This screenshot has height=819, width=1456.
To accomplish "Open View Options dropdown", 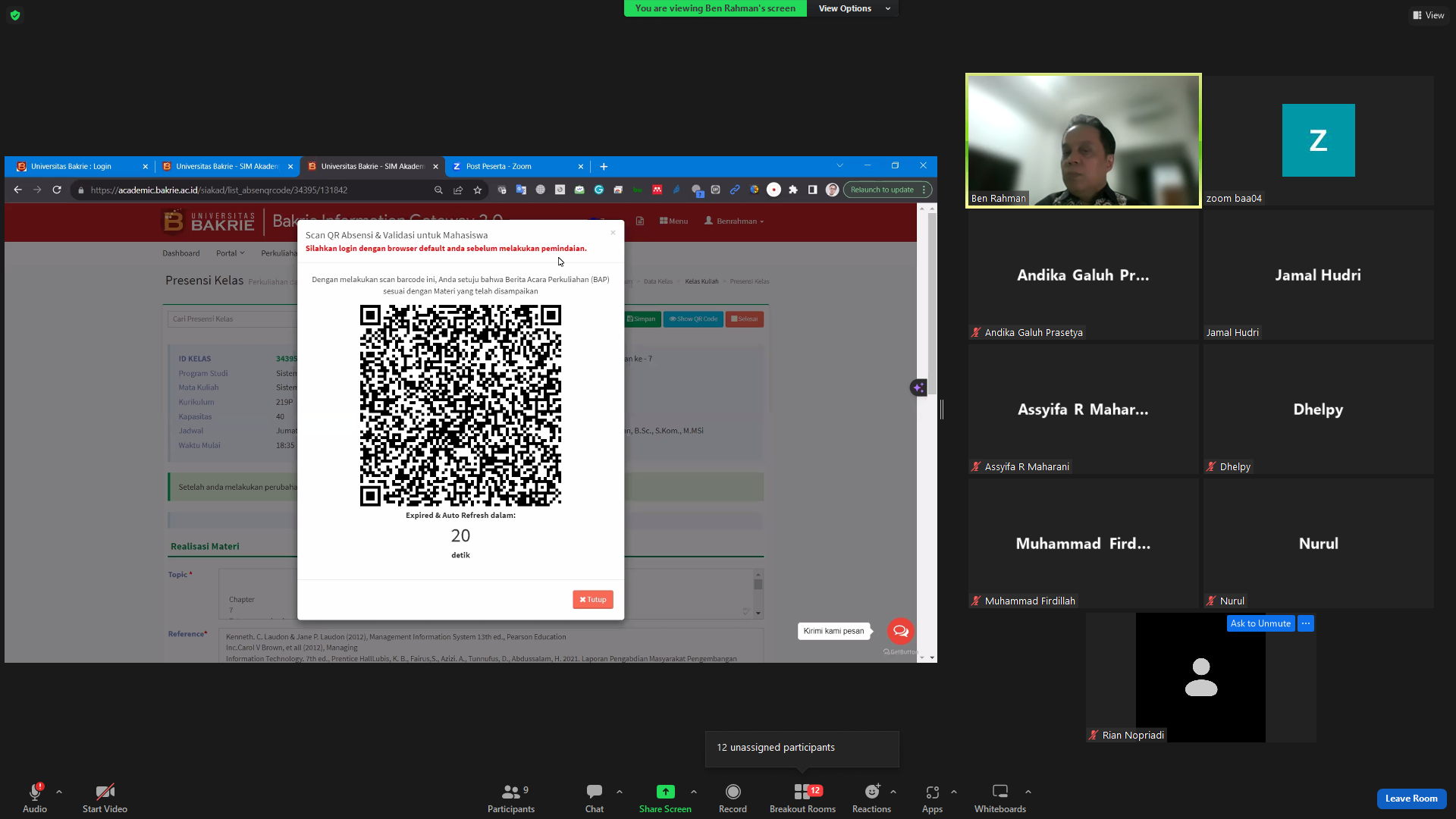I will [x=853, y=8].
